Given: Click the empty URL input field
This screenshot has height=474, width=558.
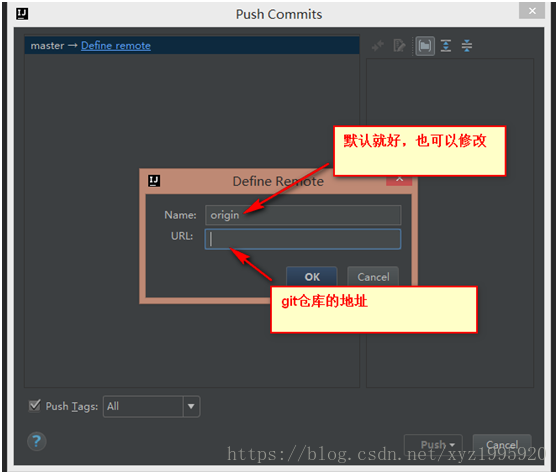Looking at the screenshot, I should point(303,239).
